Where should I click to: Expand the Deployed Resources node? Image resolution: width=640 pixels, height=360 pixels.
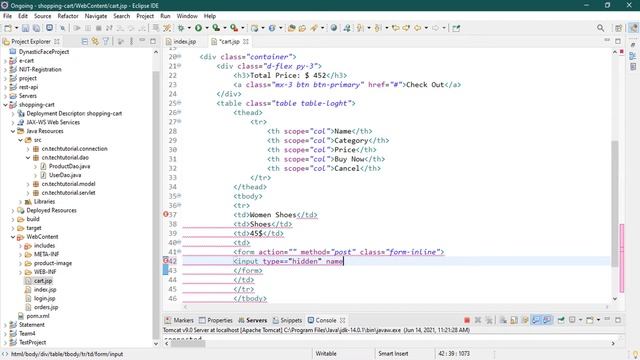coord(13,211)
